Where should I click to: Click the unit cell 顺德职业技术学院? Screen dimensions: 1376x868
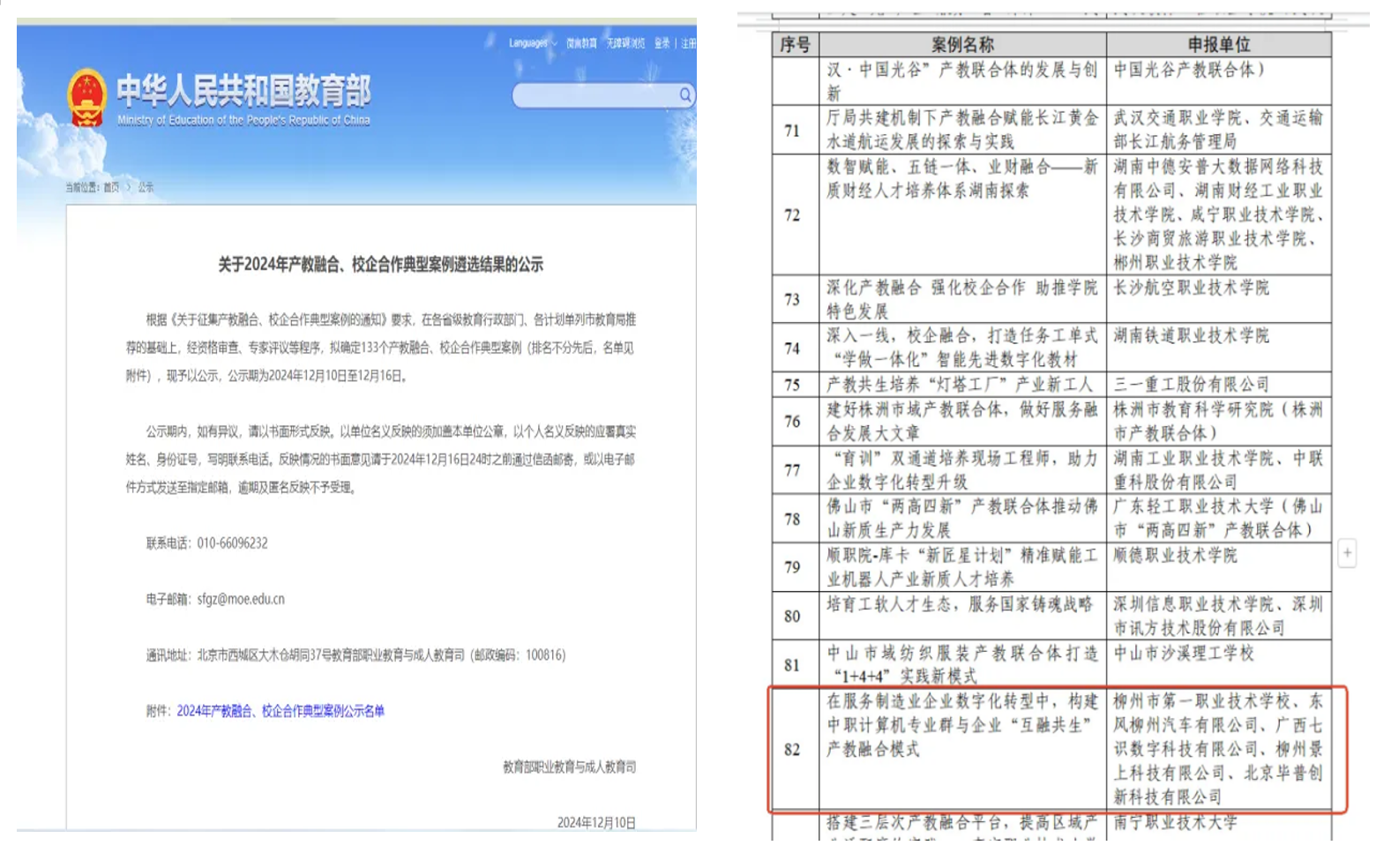1218,567
